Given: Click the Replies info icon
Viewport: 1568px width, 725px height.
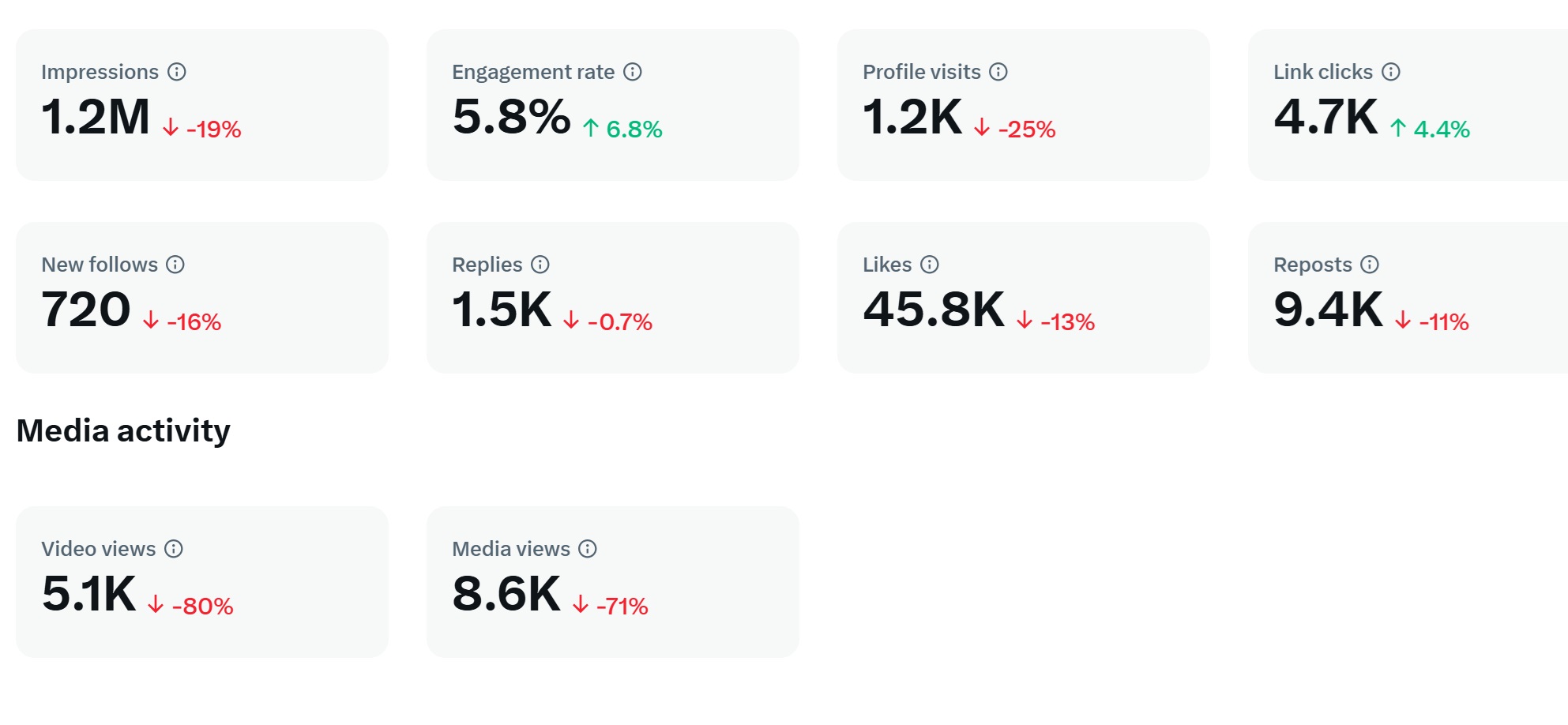Looking at the screenshot, I should click(540, 265).
